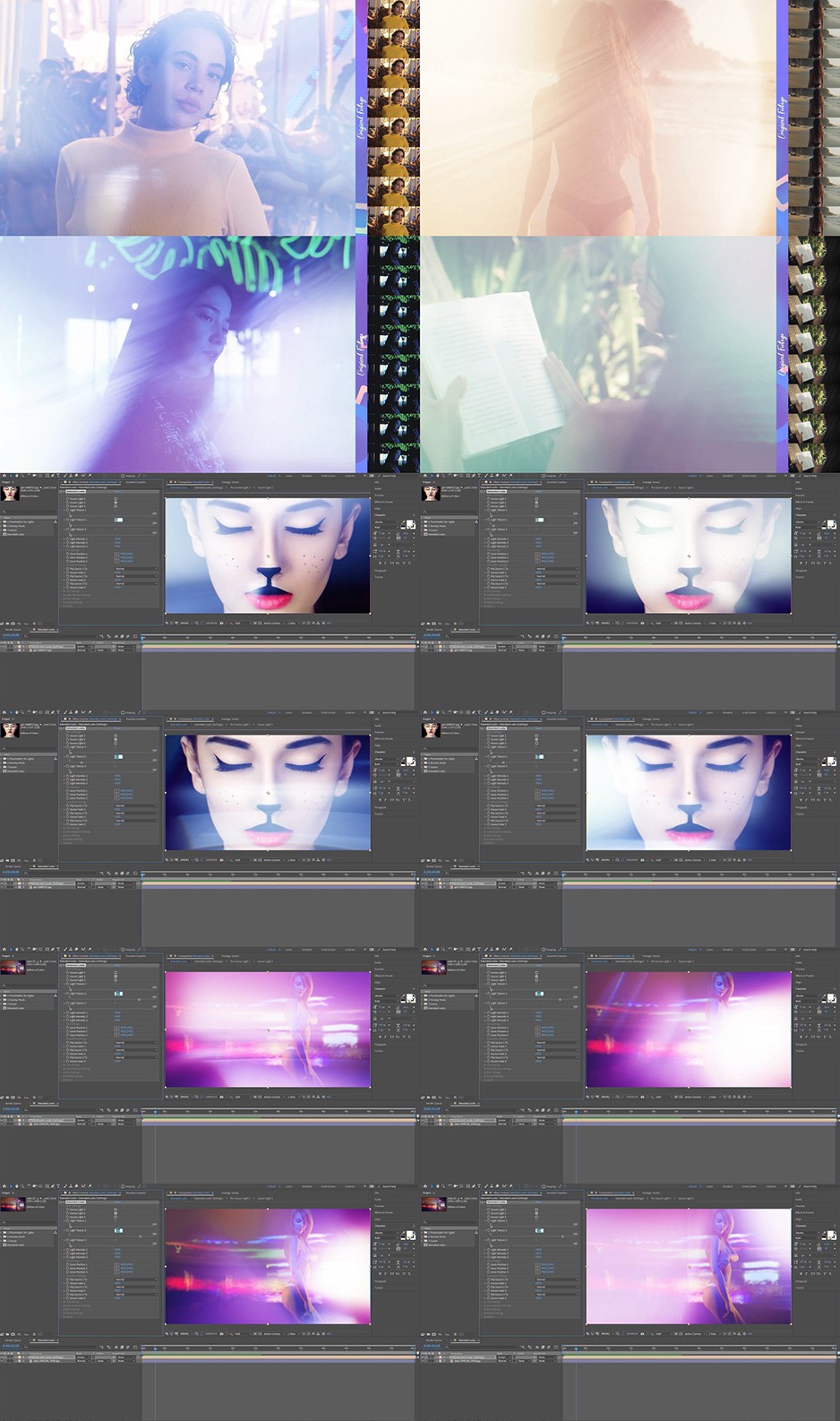This screenshot has height=1421, width=840.
Task: Toggle Source Light 1 checkbox, first cat-face window
Action: pyautogui.click(x=116, y=498)
